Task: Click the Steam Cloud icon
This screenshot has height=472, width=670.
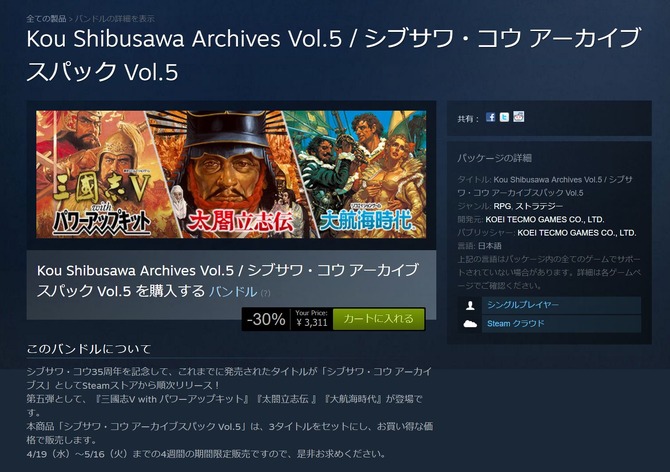Action: [470, 324]
